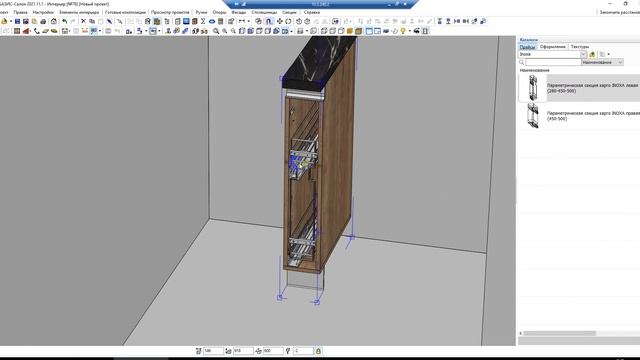Viewport: 640px width, 360px height.
Task: Delete selection with the X icon
Action: coord(83,21)
